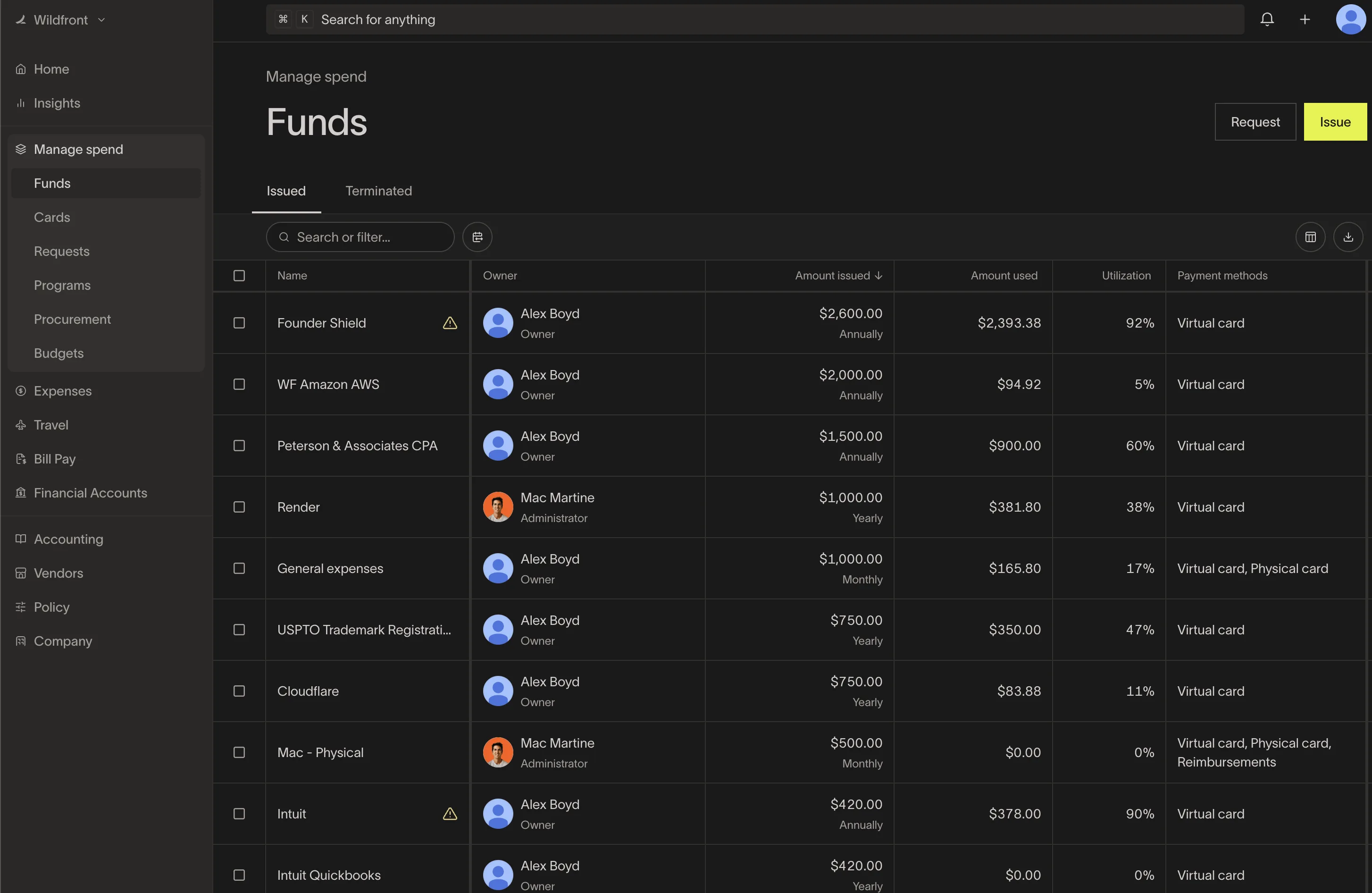Collapse the Manage spend section
Viewport: 1372px width, 893px height.
pyautogui.click(x=78, y=149)
